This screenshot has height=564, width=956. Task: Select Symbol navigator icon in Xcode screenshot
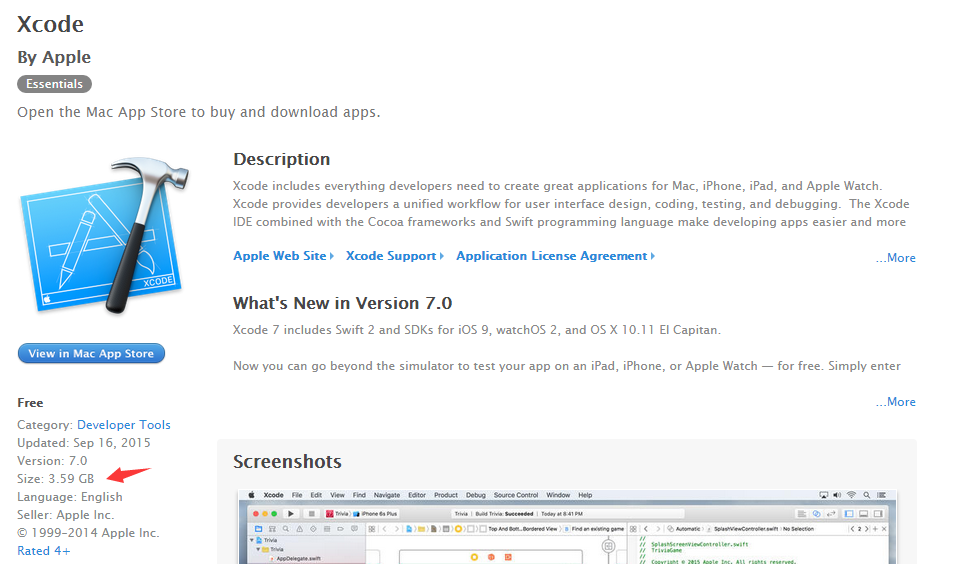coord(272,529)
